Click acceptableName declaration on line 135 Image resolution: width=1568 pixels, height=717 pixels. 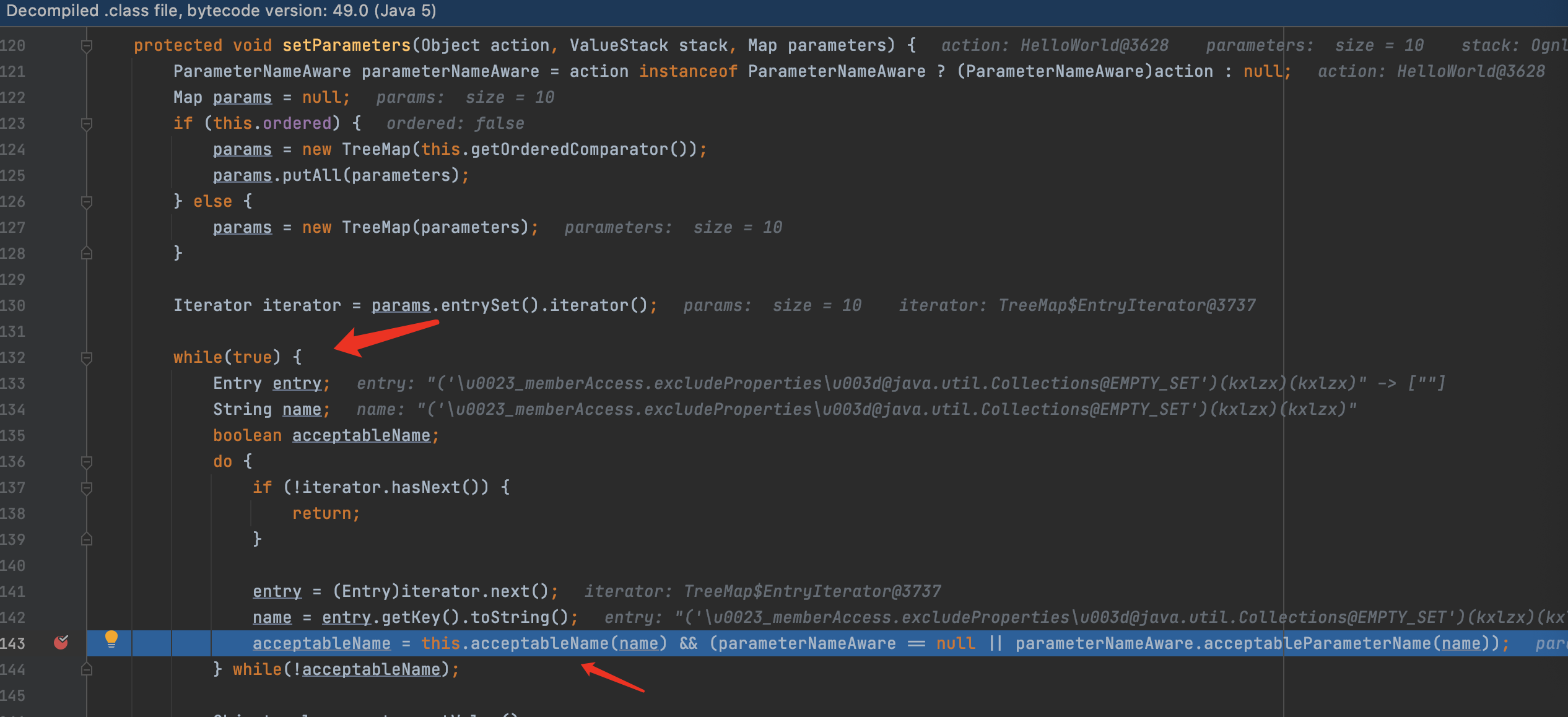[361, 435]
